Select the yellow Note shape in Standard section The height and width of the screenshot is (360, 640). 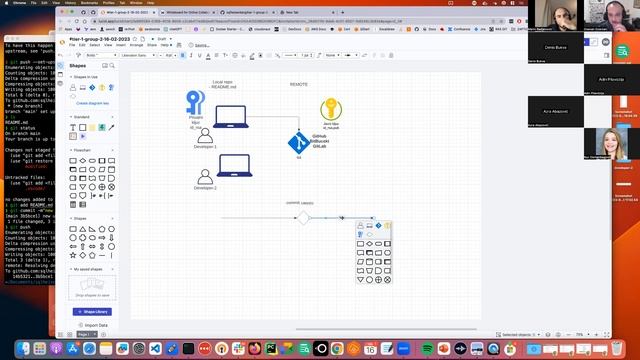[x=92, y=127]
